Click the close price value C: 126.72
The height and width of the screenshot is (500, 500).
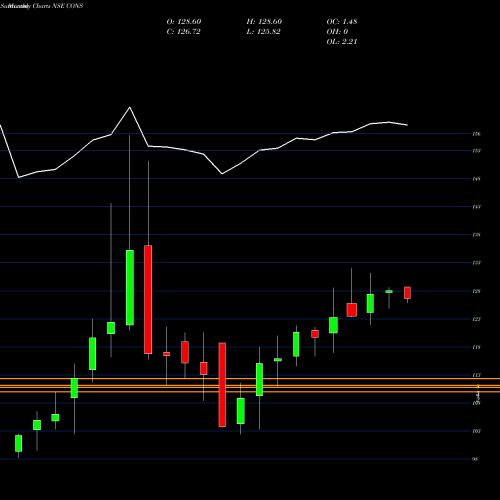184,32
